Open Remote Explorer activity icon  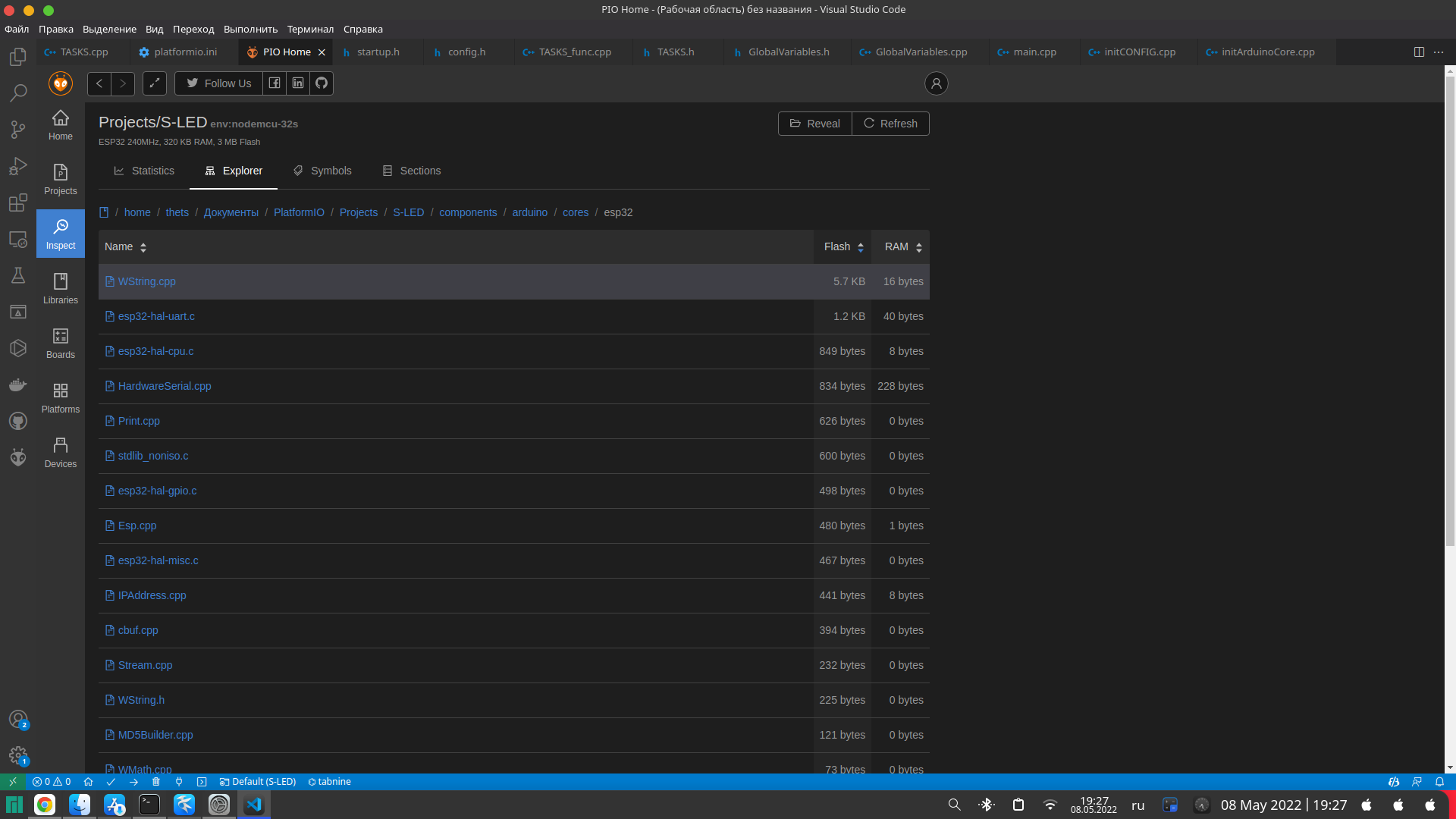(x=18, y=239)
